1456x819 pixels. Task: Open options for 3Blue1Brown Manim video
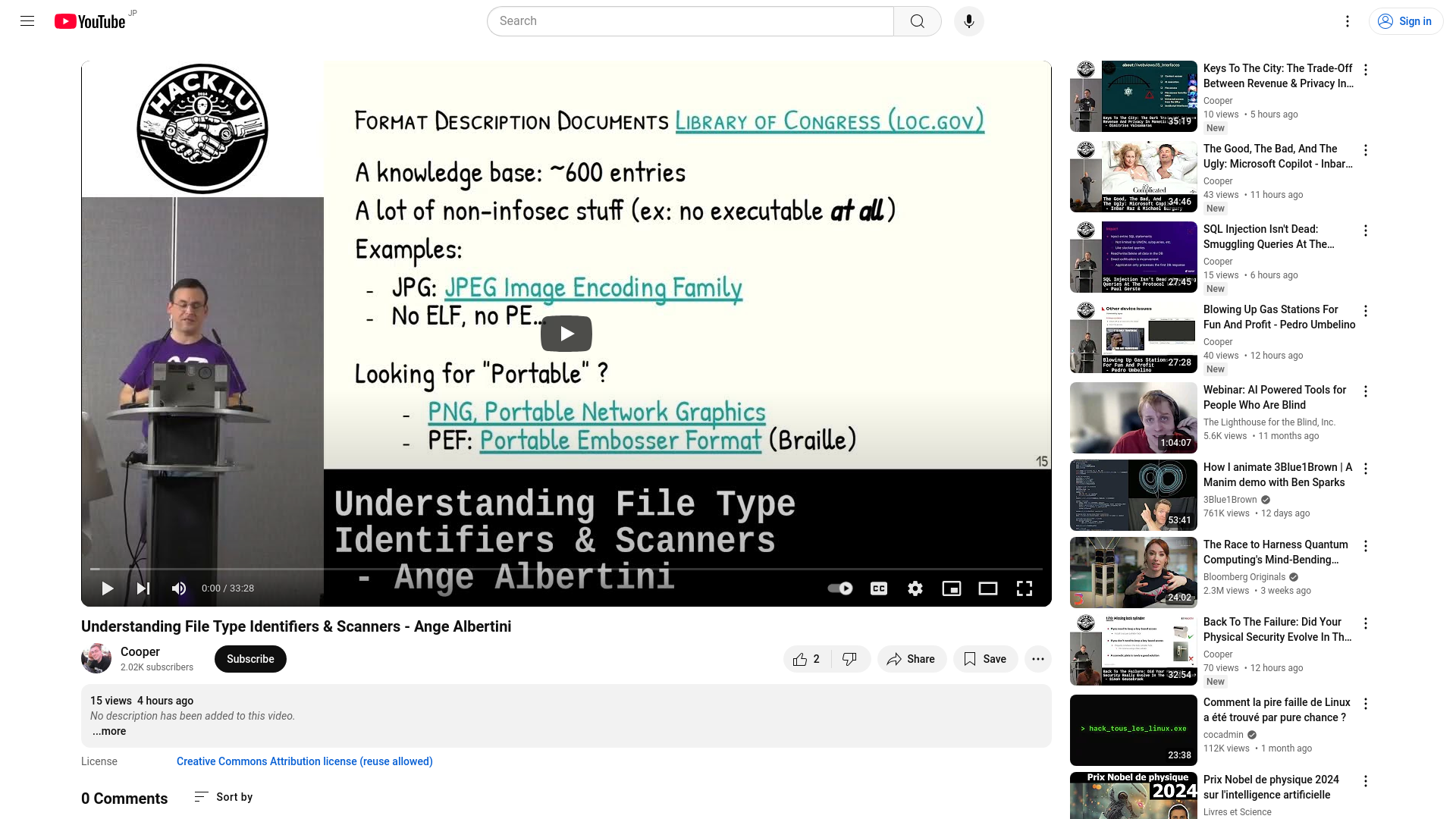(x=1366, y=469)
